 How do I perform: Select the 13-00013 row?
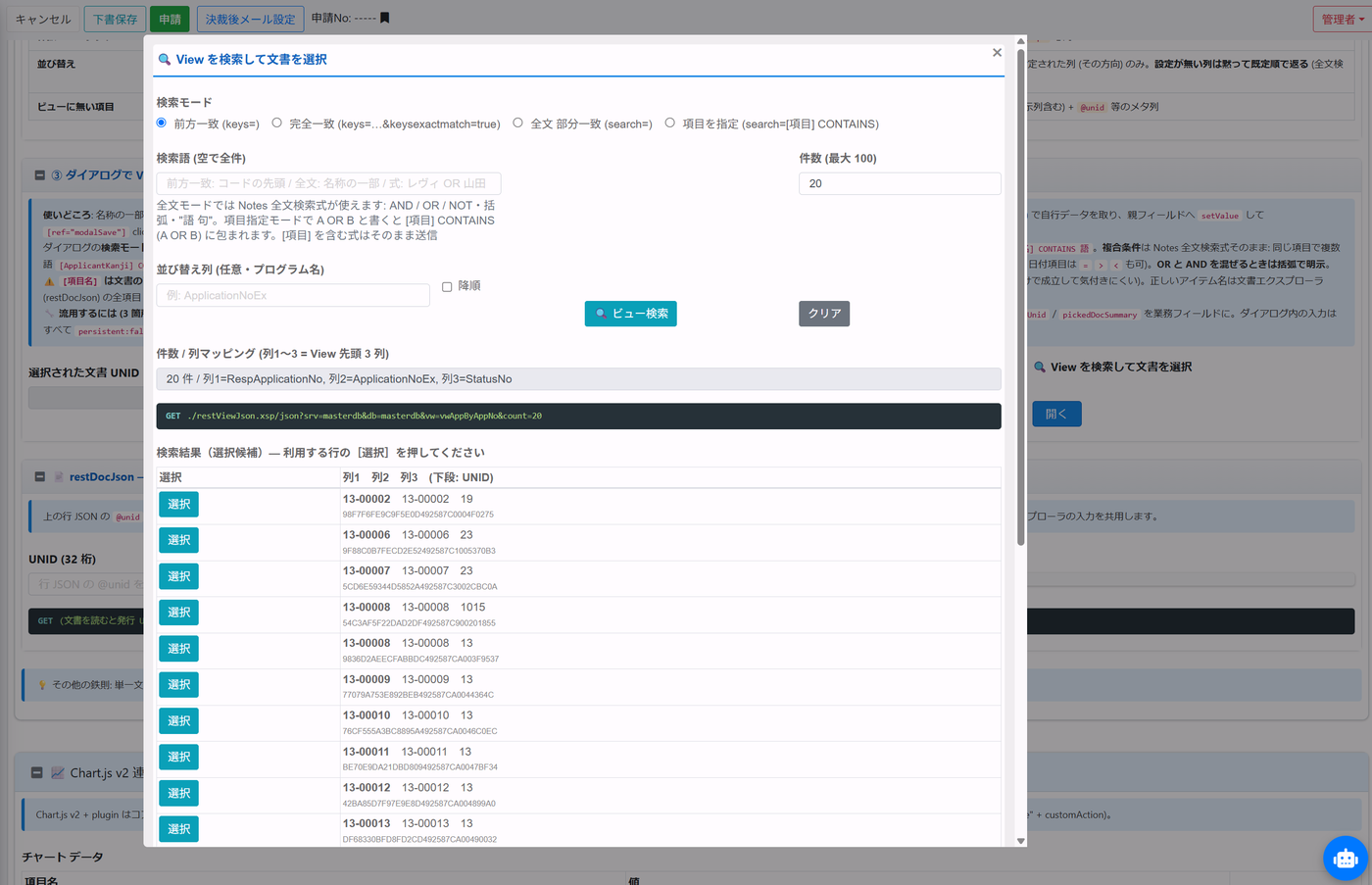coord(178,829)
